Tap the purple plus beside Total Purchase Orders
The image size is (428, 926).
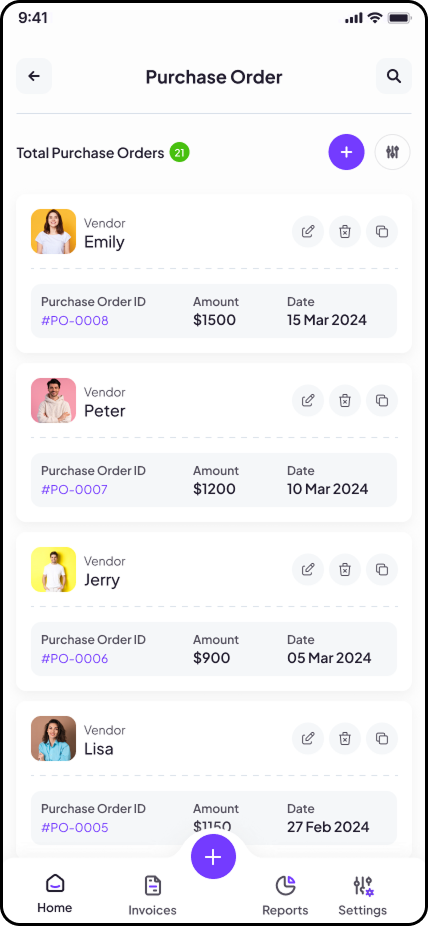347,152
